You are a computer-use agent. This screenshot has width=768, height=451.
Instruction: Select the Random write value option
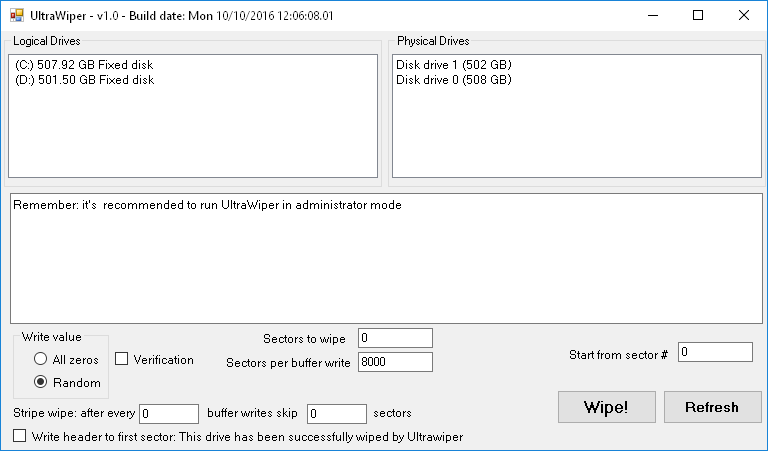(x=41, y=382)
